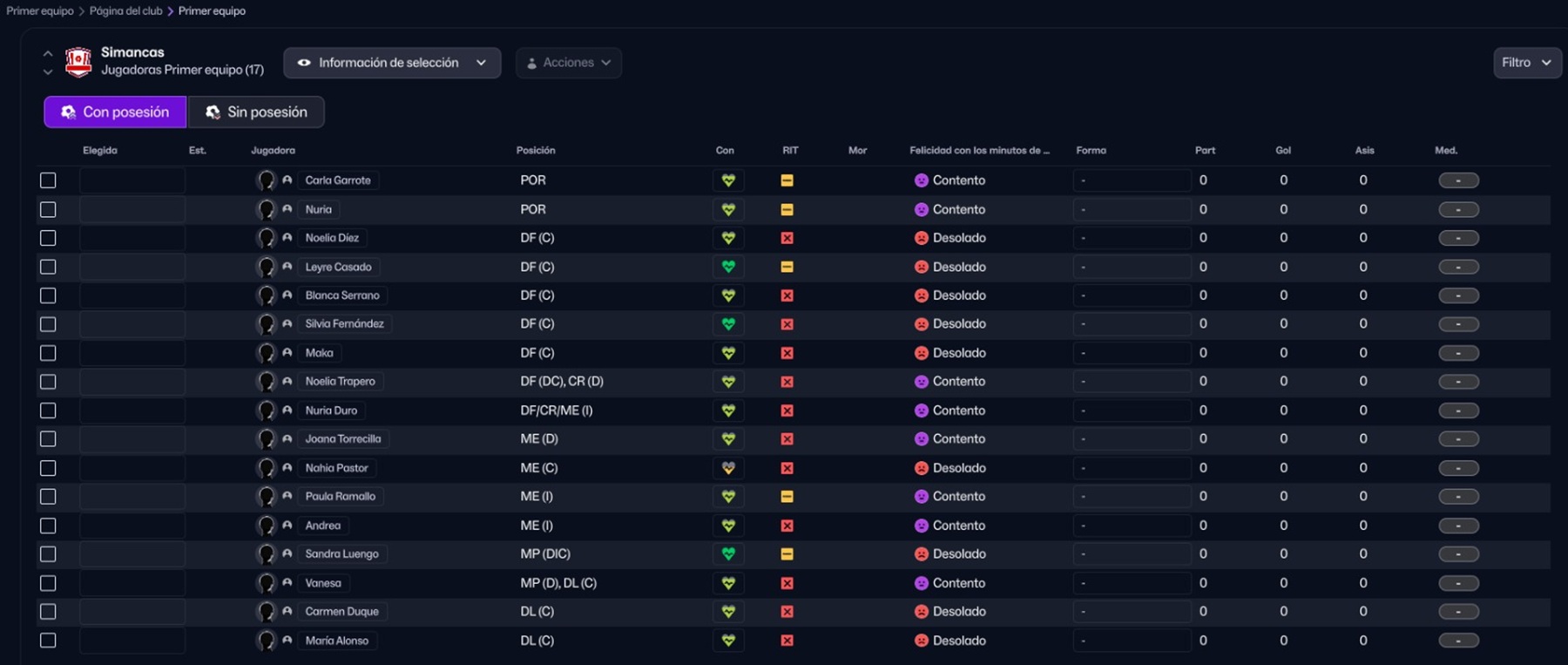Switch to the Con posesión tab

[115, 112]
